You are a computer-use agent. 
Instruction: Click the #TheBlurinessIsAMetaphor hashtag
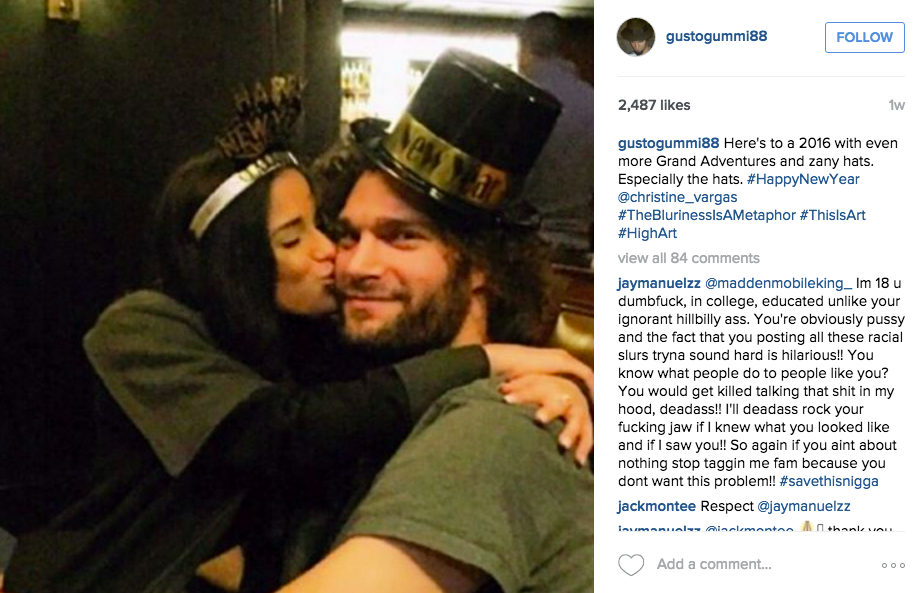pos(707,215)
